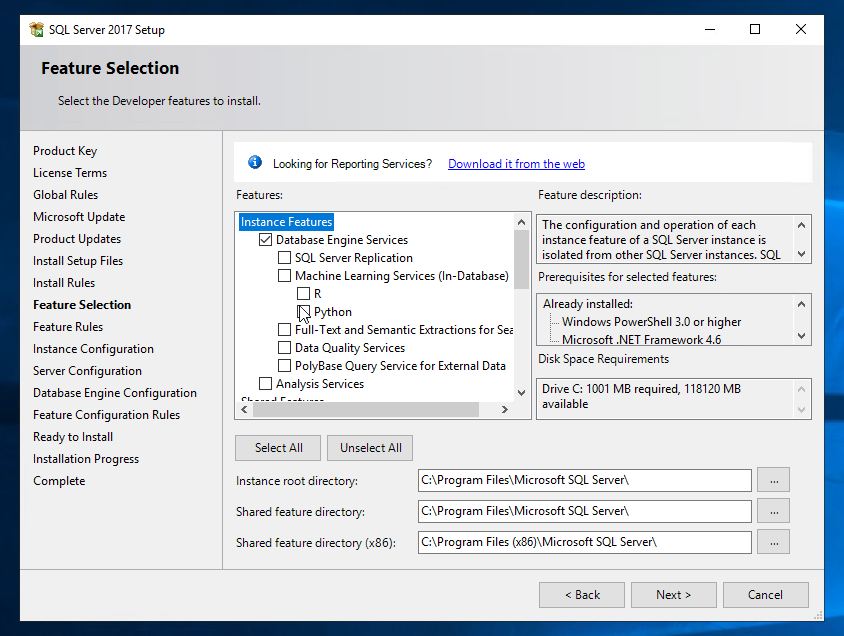Click features list scroll right arrow
This screenshot has height=636, width=844.
point(504,409)
